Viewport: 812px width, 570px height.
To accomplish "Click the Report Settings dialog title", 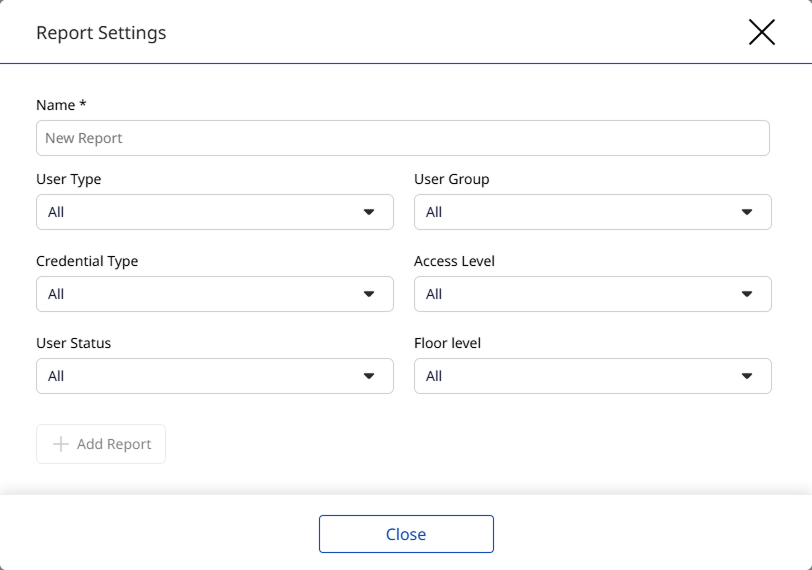I will coord(101,33).
